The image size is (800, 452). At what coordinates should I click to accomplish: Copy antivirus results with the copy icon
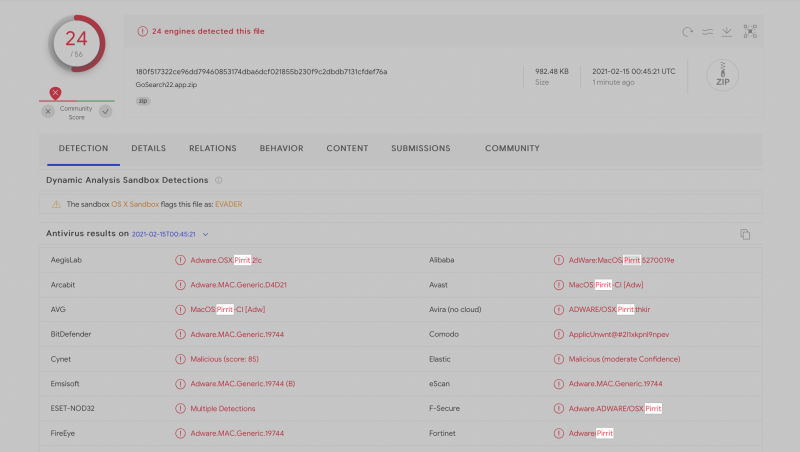745,234
